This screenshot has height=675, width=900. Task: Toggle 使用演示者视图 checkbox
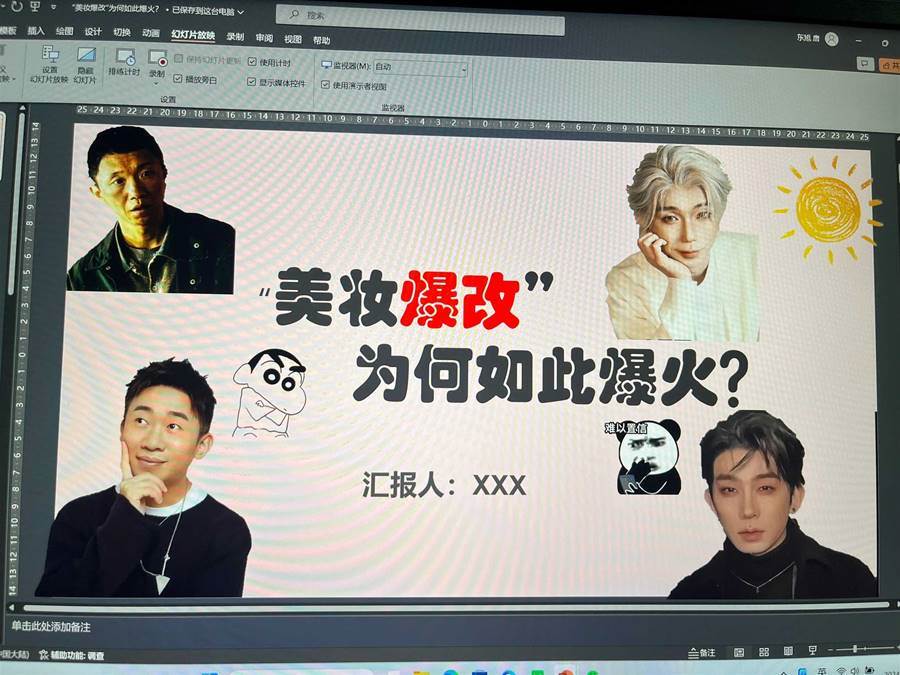325,85
